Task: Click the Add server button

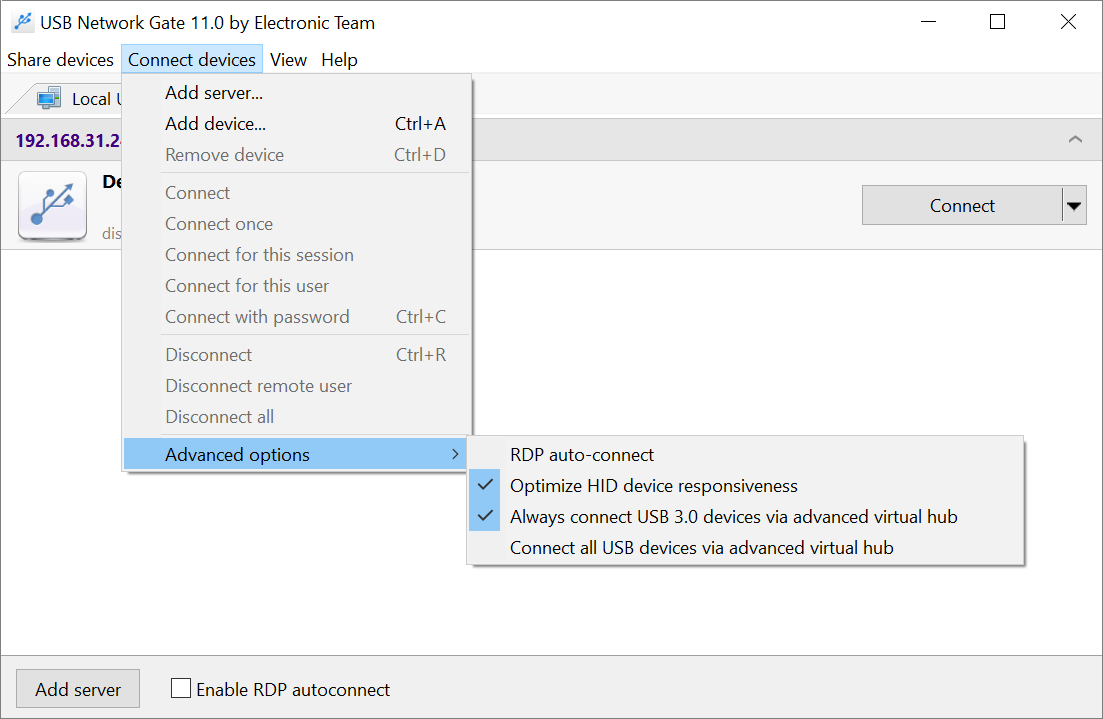Action: (78, 689)
